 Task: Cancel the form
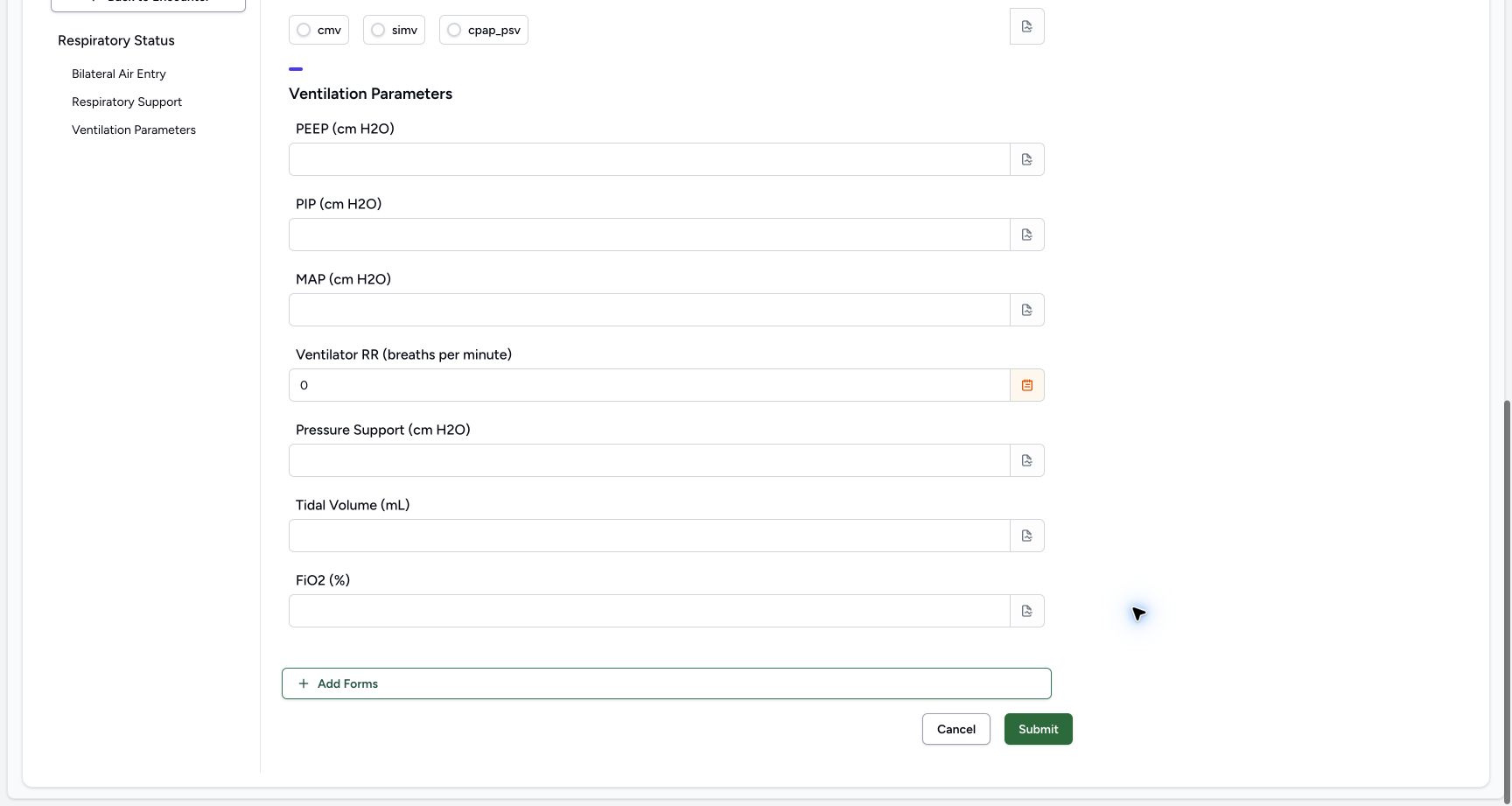pos(956,729)
